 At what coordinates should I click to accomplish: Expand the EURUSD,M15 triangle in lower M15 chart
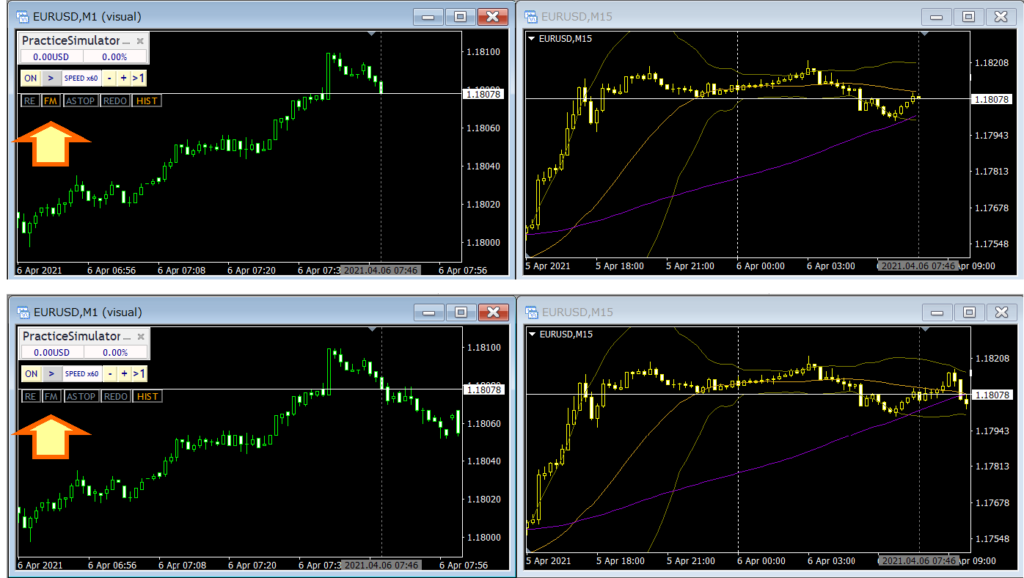(532, 334)
